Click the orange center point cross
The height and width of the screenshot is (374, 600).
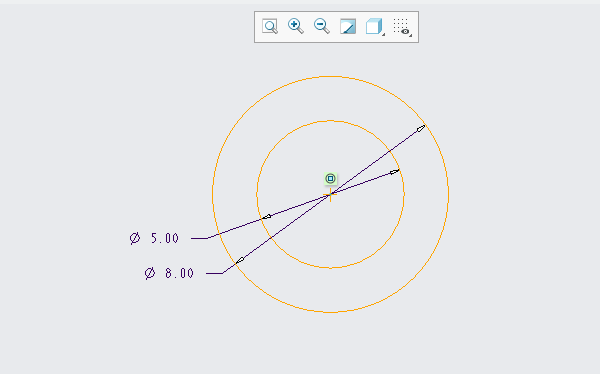coord(330,194)
